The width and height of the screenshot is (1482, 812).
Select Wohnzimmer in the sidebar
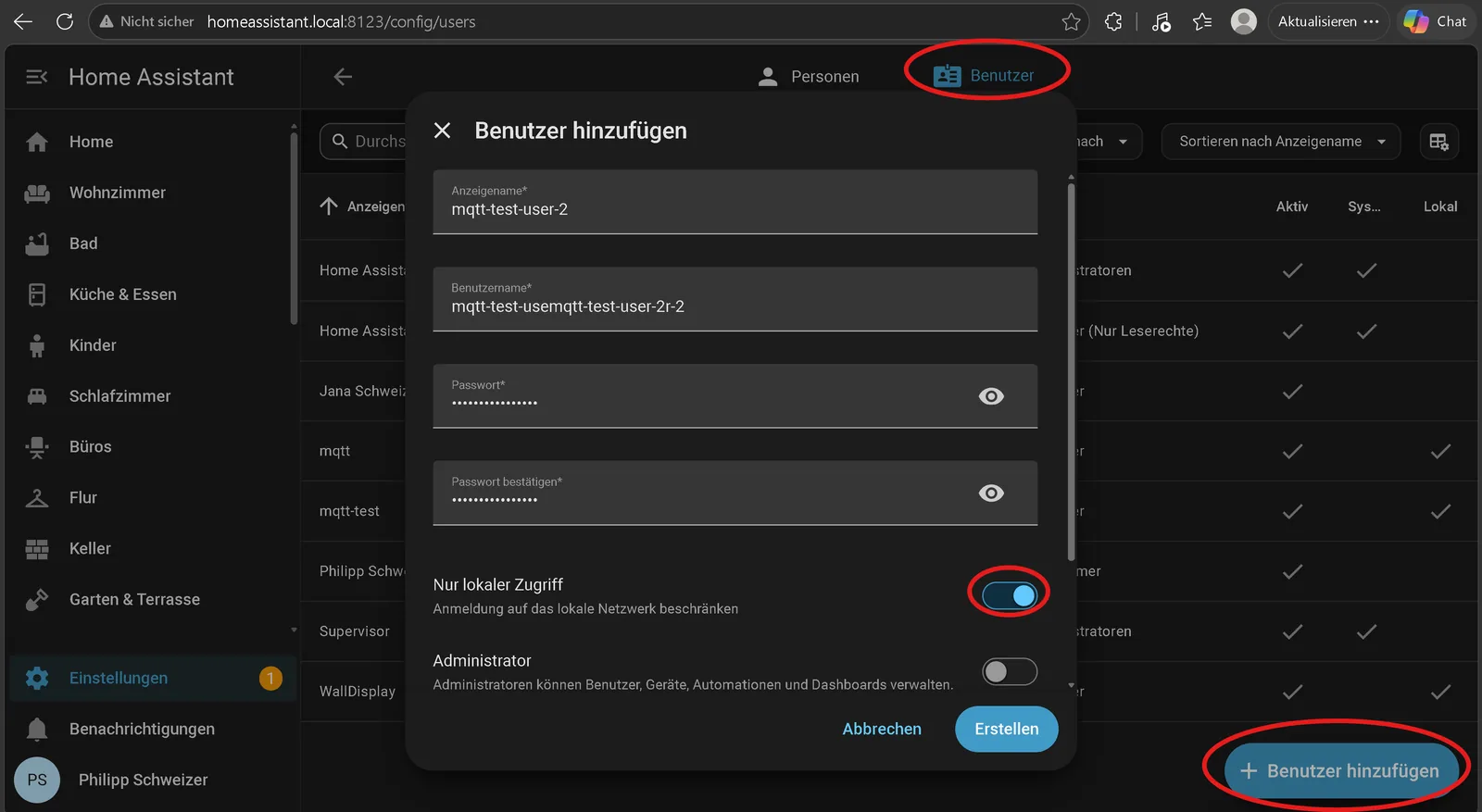coord(154,193)
